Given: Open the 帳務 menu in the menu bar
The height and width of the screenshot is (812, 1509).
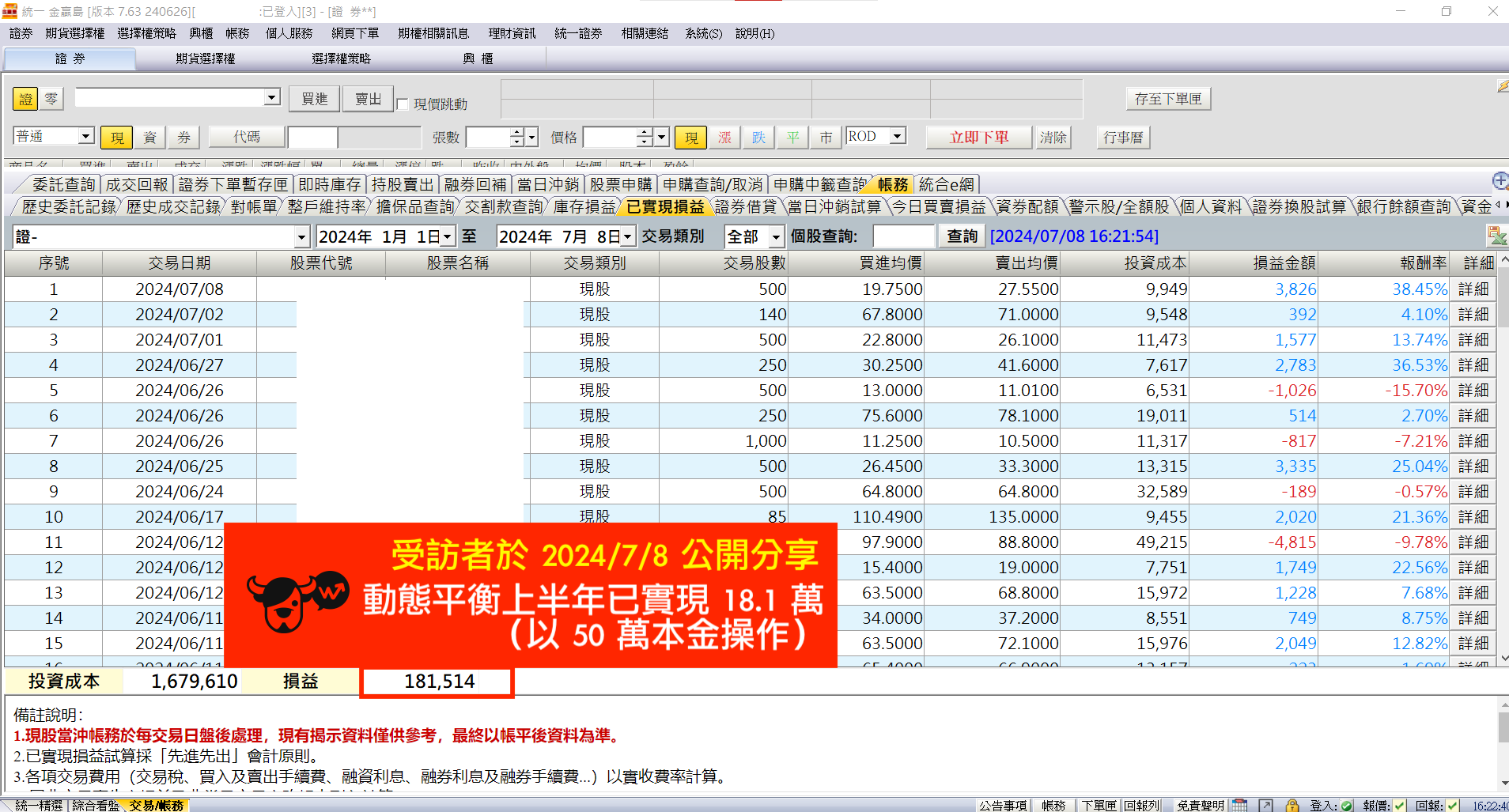Looking at the screenshot, I should click(x=237, y=33).
